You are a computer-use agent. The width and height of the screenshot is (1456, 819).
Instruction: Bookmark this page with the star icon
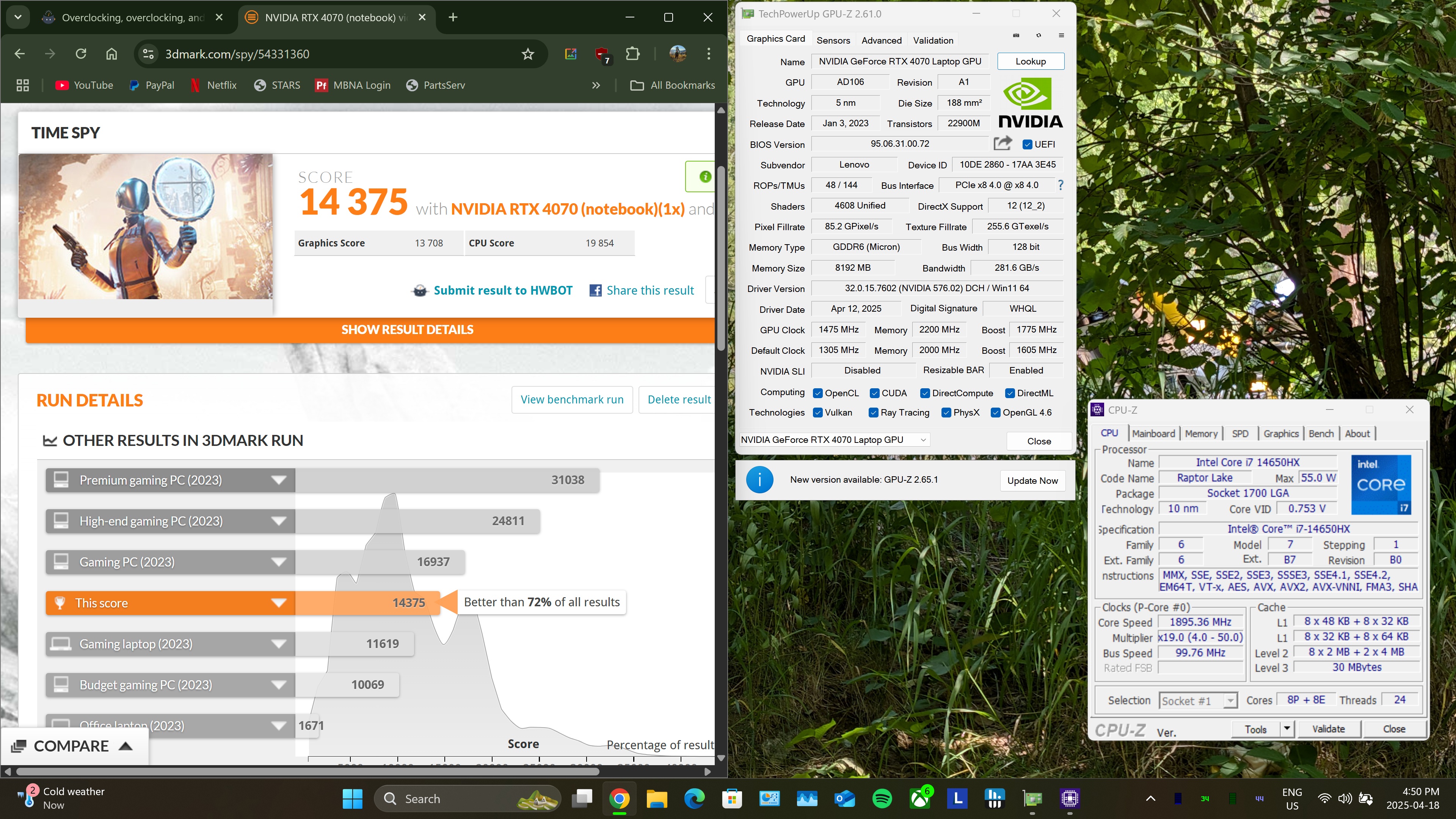point(527,54)
